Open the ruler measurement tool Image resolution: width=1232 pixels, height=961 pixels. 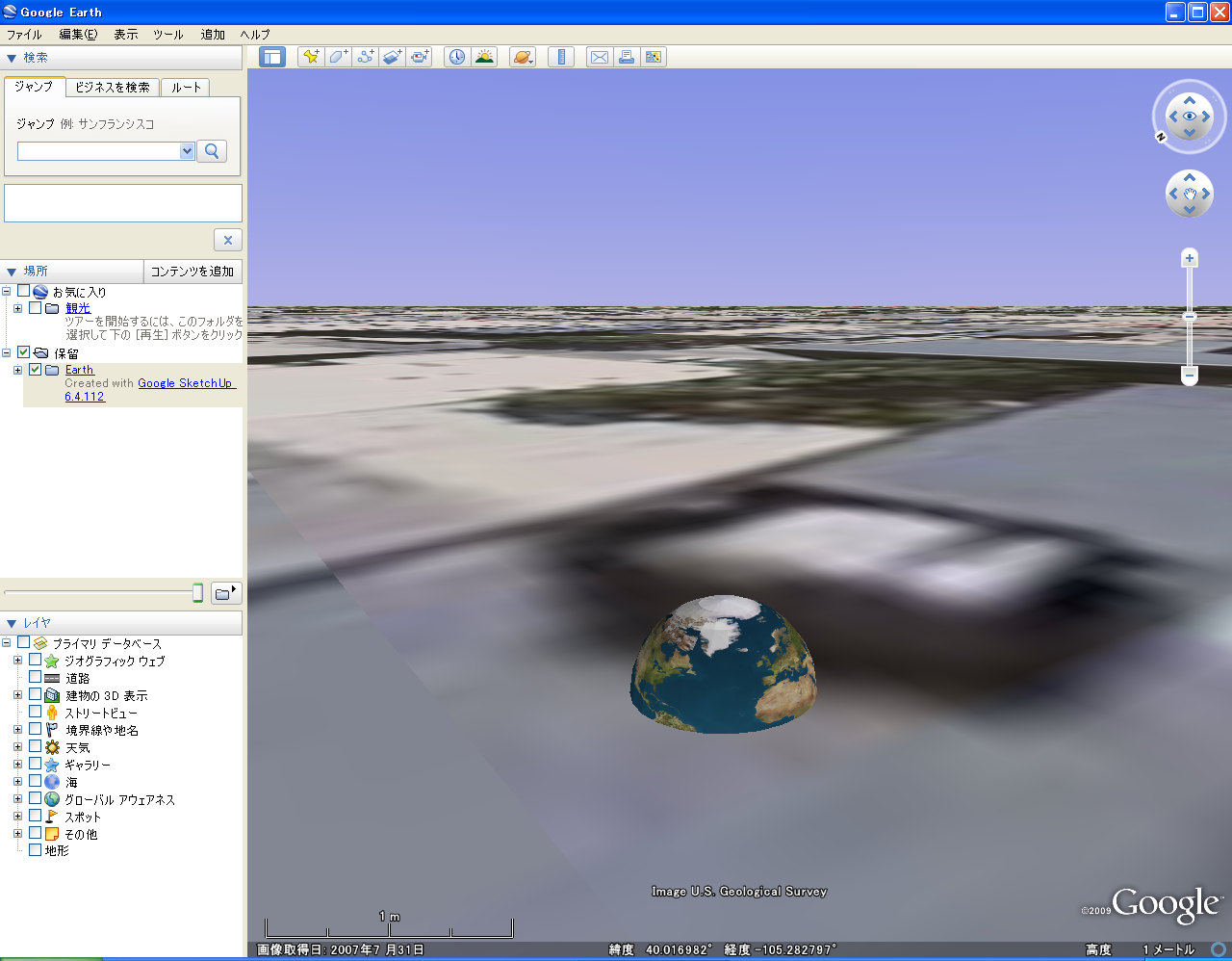pos(560,57)
